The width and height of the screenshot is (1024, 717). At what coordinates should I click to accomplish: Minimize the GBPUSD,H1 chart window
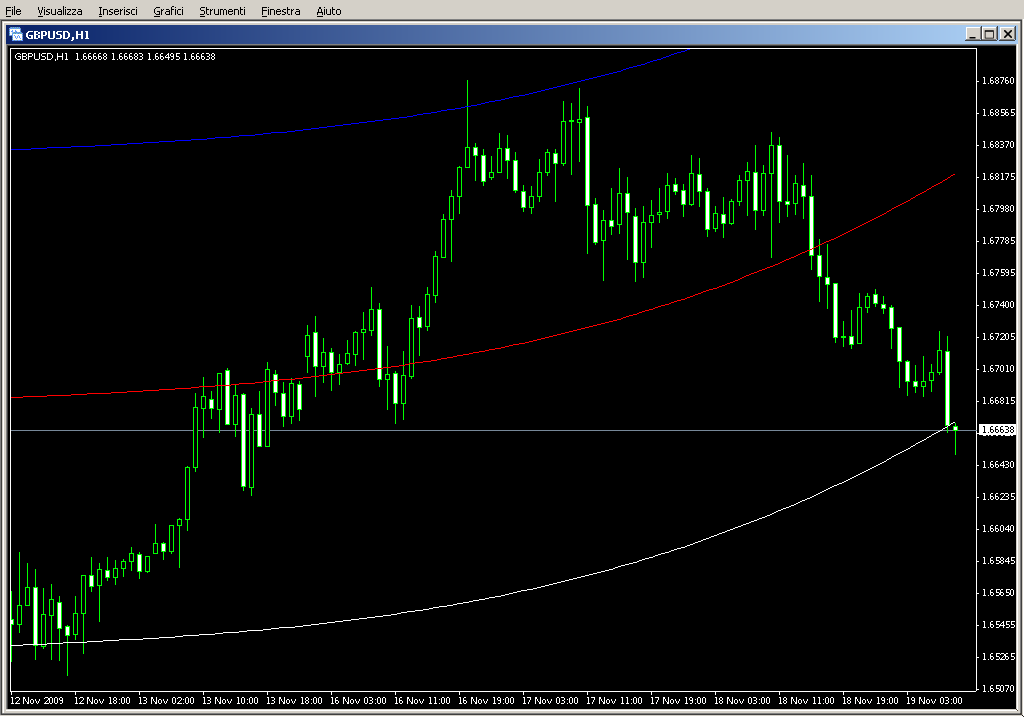[973, 34]
